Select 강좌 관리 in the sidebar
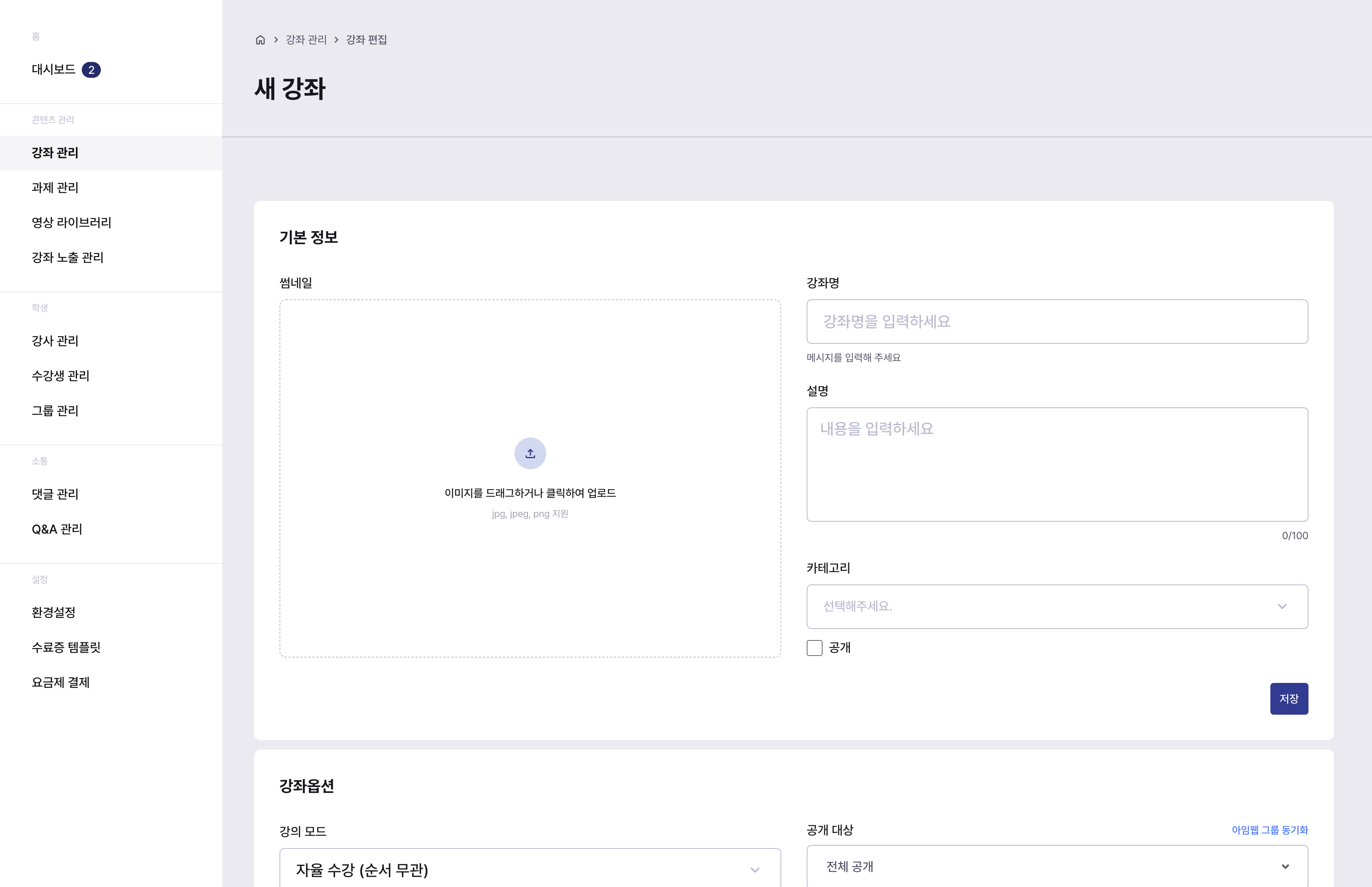Viewport: 1372px width, 887px height. (111, 152)
